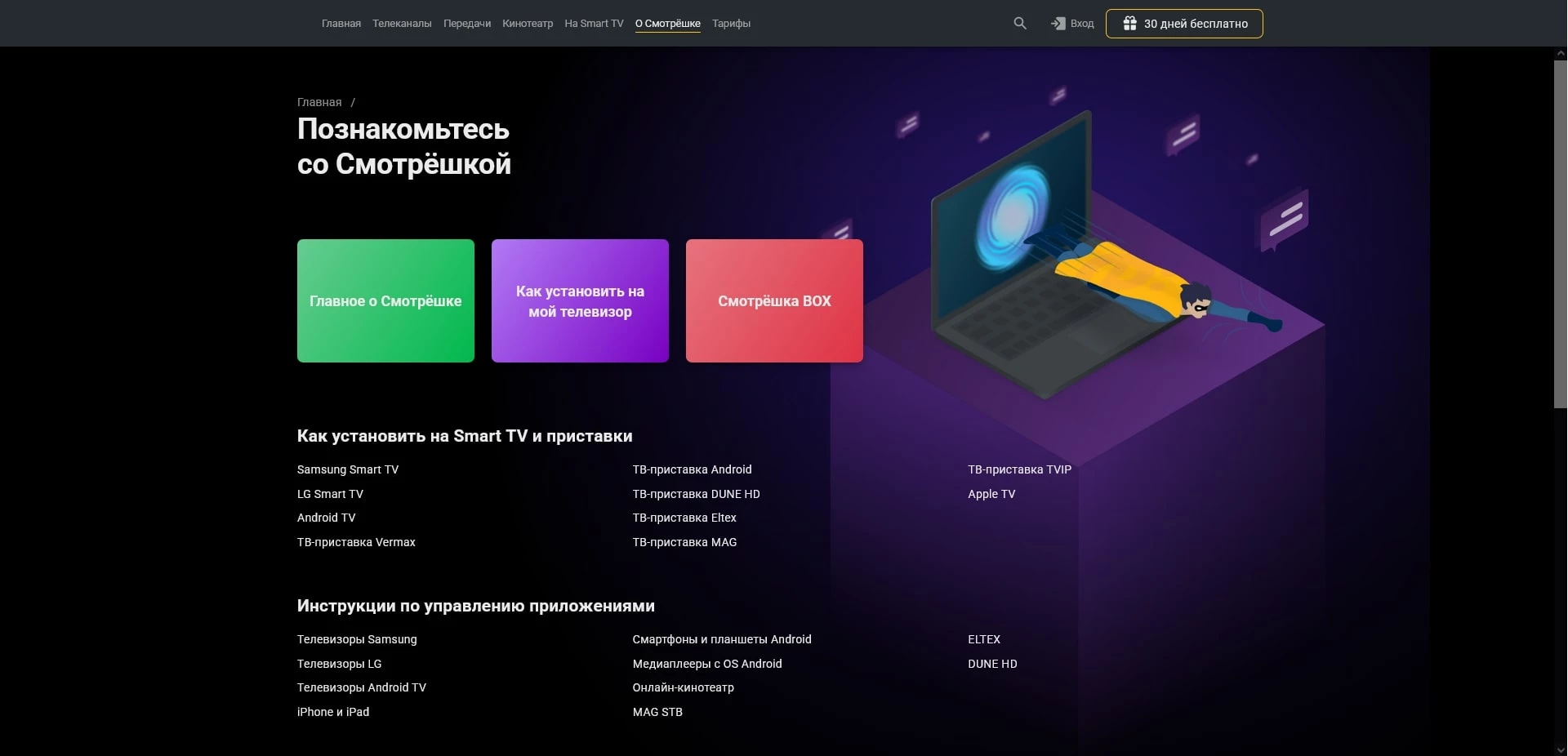Open the iPhone и iPad instructions
This screenshot has height=756, width=1568.
tap(333, 712)
